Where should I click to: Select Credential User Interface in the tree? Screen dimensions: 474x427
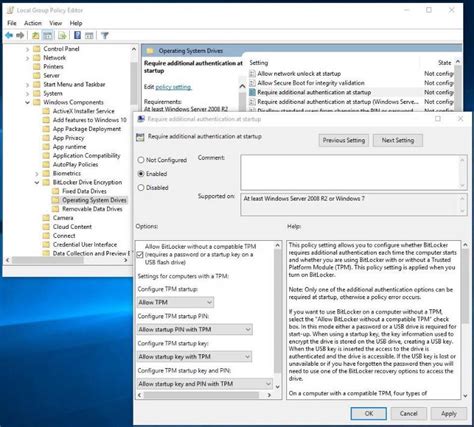click(85, 244)
